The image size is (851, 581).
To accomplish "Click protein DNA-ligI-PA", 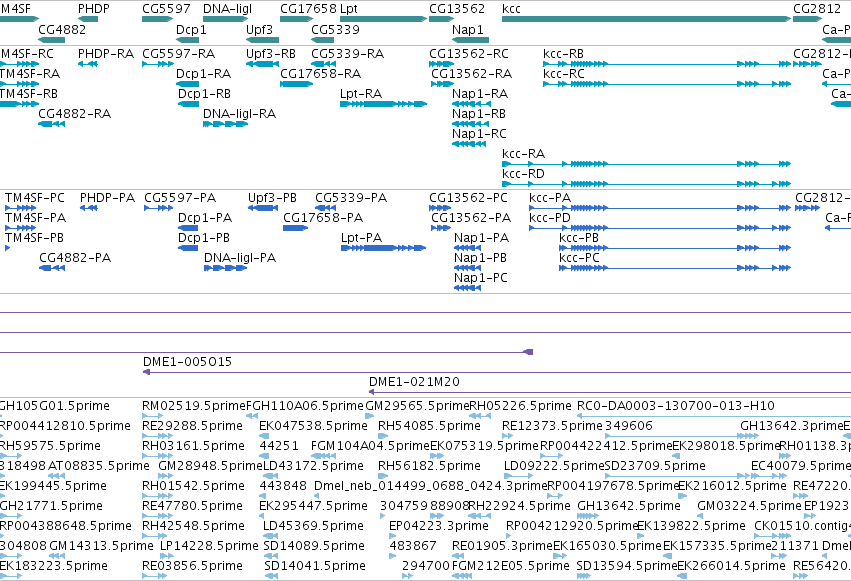I will click(x=226, y=268).
